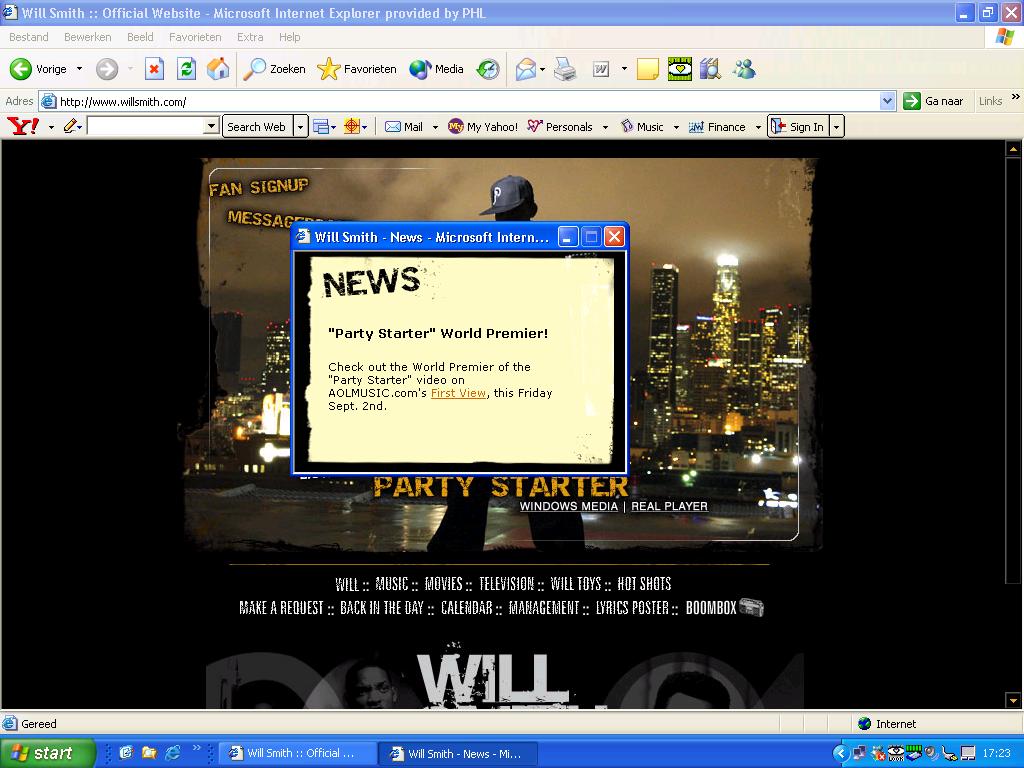1024x768 pixels.
Task: Open the Favorieten menu
Action: coord(195,37)
